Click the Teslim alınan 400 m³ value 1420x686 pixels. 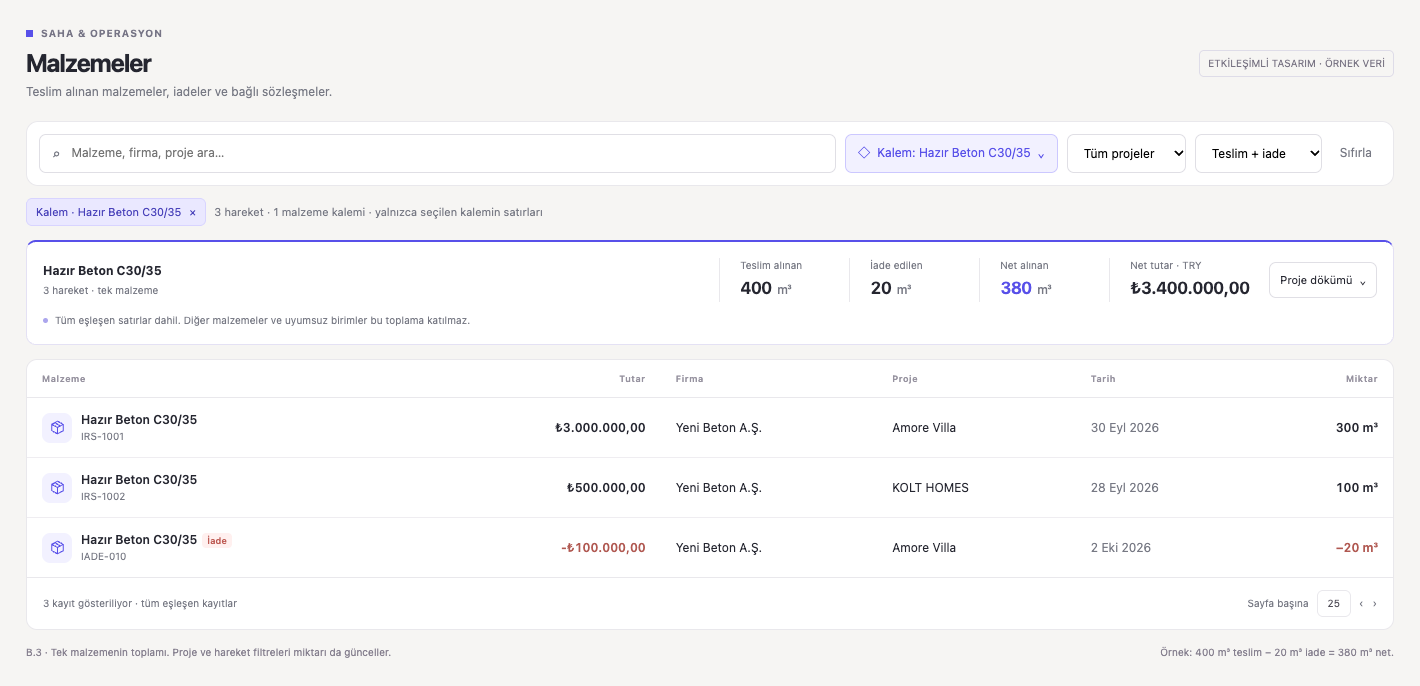tap(766, 288)
